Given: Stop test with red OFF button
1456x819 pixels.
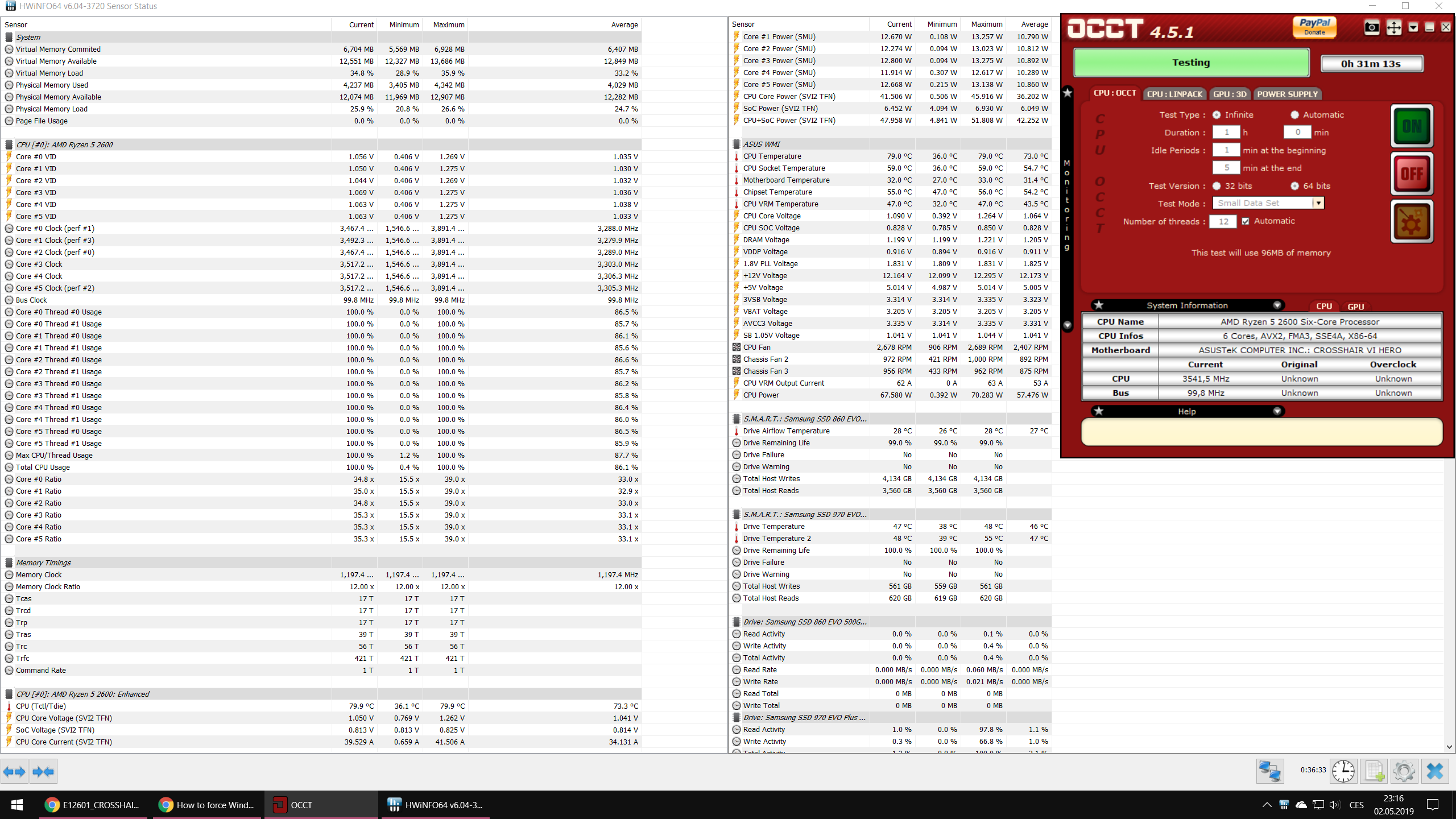Looking at the screenshot, I should 1412,173.
